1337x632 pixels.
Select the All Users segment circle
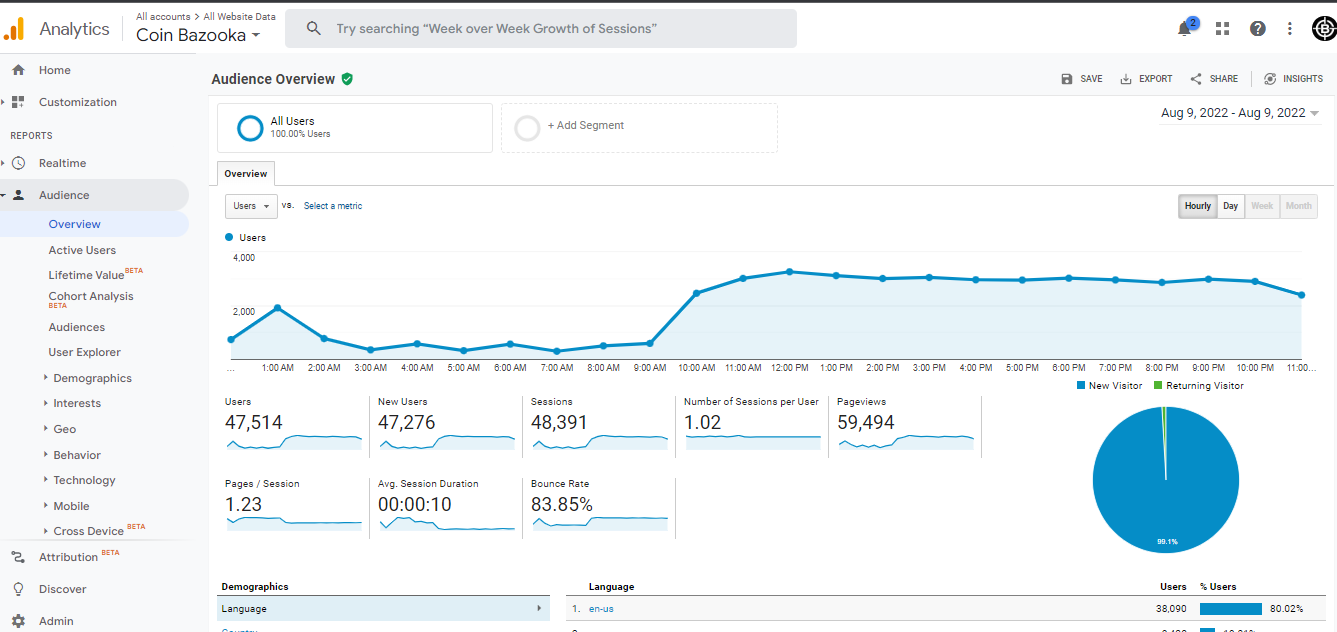pos(250,128)
